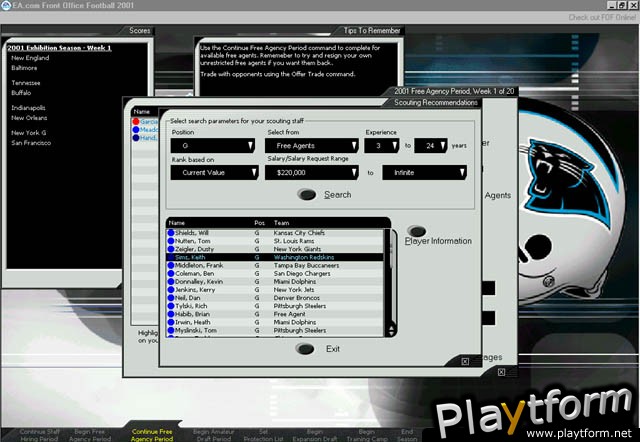
Task: Close the Free Agency window corner X icon
Action: (x=501, y=372)
